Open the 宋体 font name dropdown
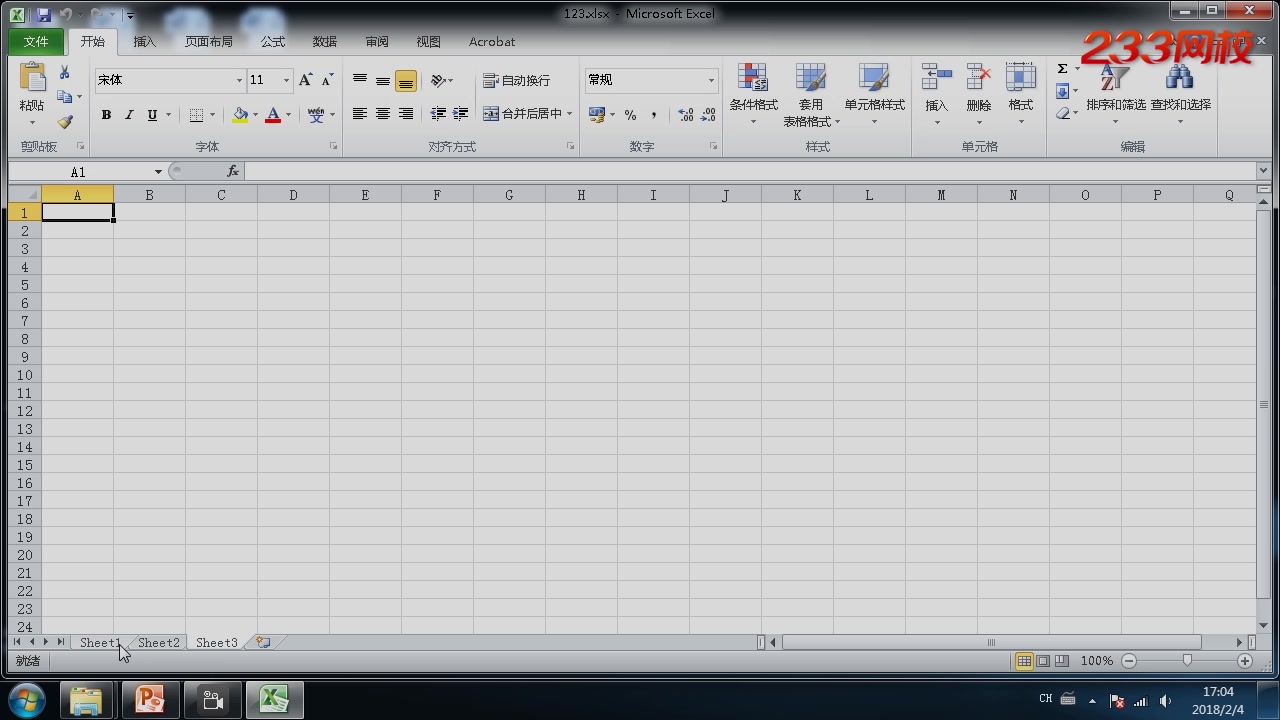This screenshot has height=720, width=1280. [239, 80]
